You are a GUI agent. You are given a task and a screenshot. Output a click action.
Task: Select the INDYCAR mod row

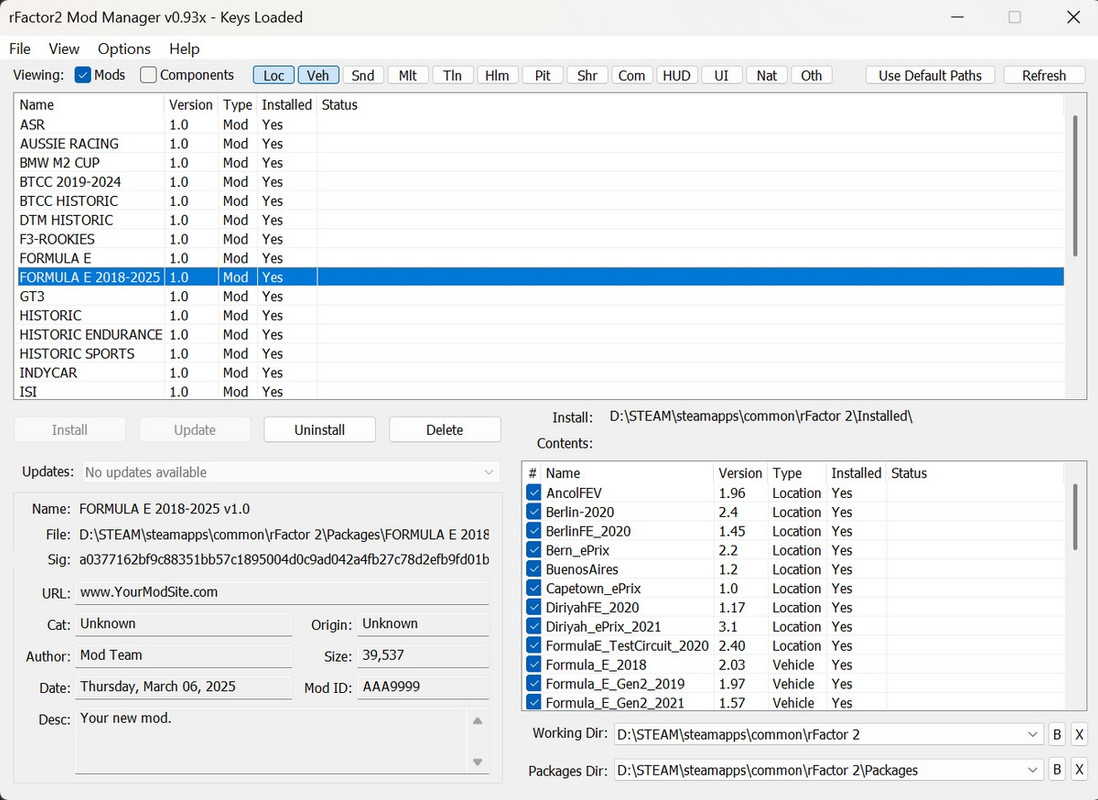539,373
